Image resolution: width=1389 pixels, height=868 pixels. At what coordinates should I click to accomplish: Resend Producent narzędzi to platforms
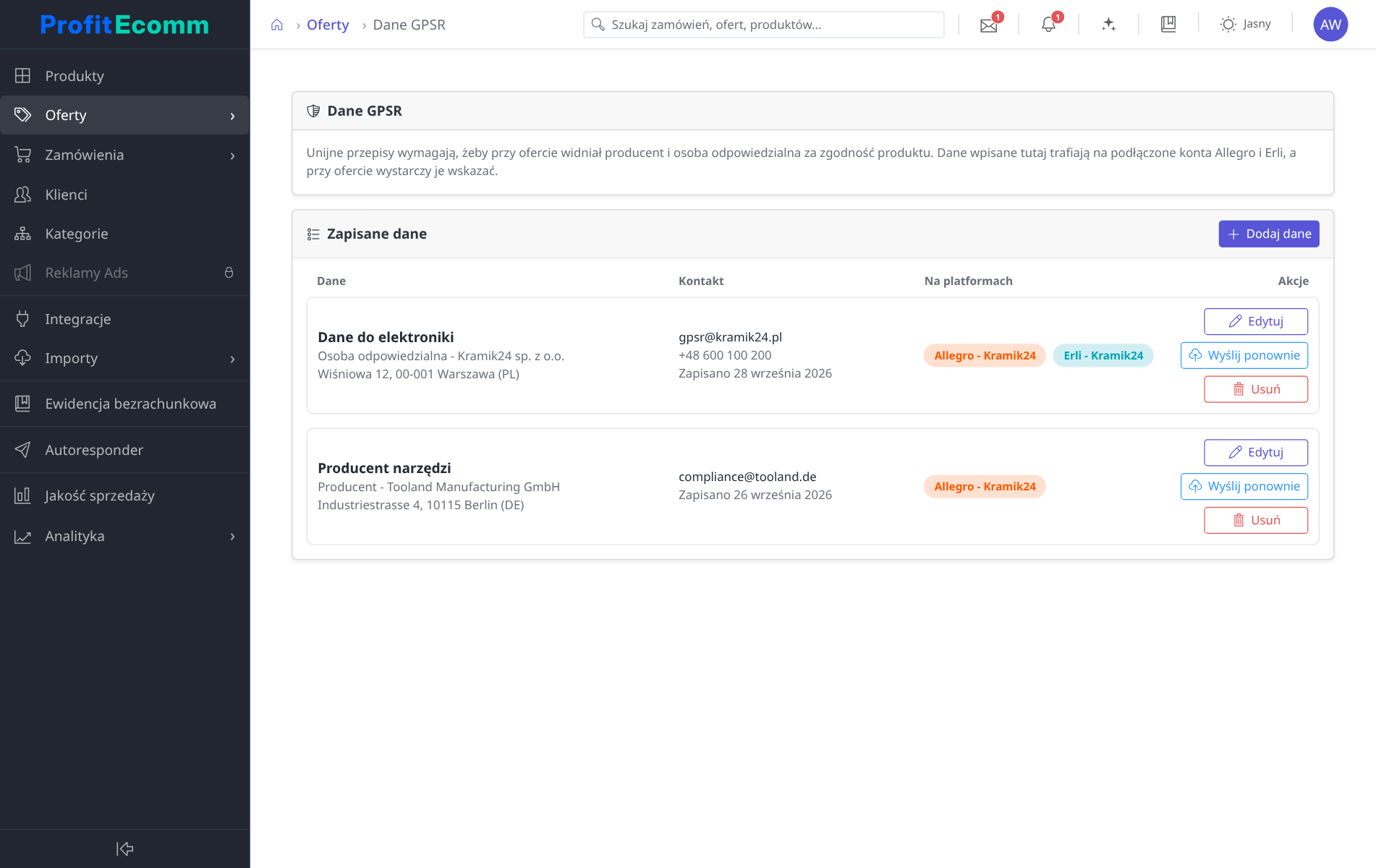point(1244,486)
